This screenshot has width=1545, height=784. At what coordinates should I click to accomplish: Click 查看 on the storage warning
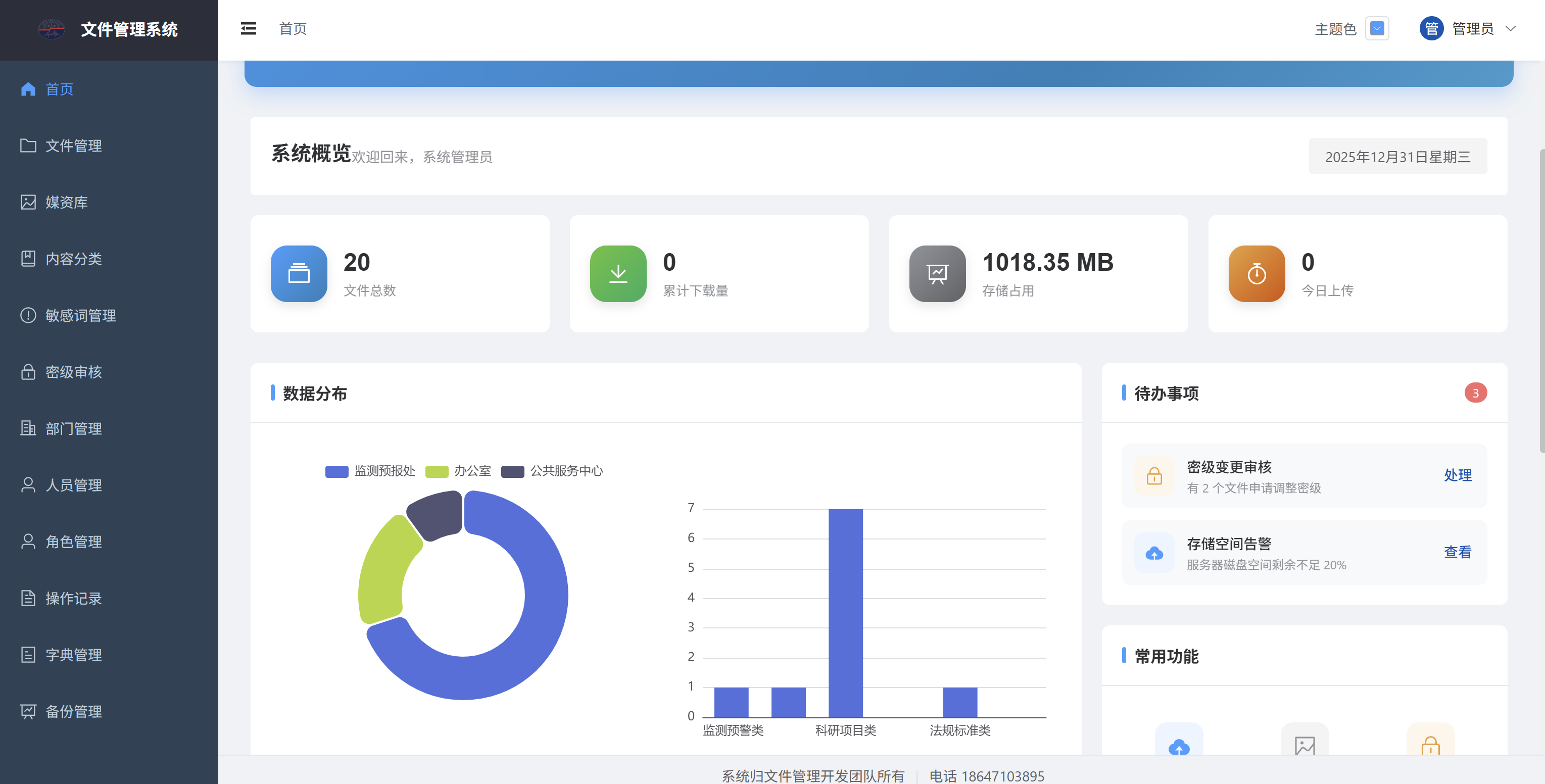click(1458, 552)
